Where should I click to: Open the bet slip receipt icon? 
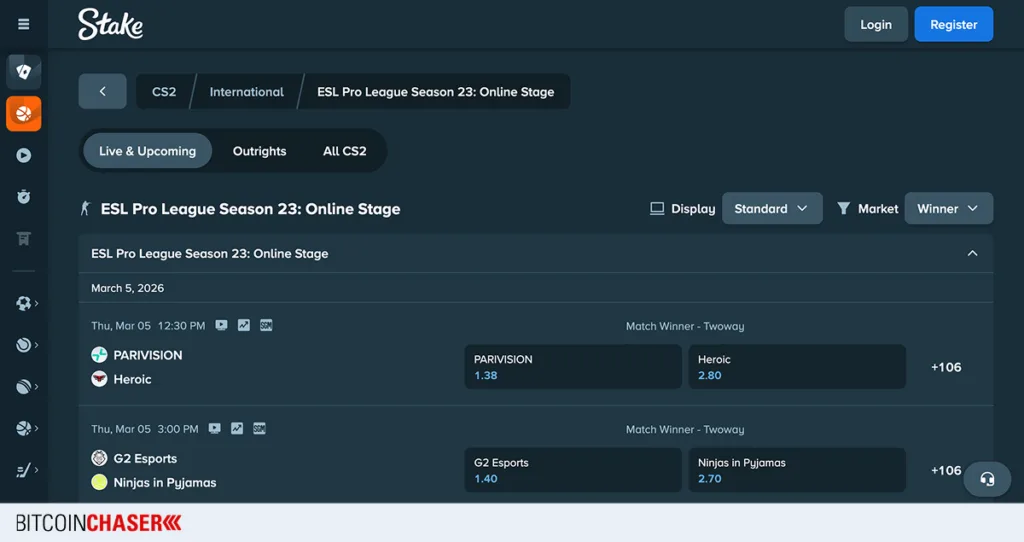(24, 238)
